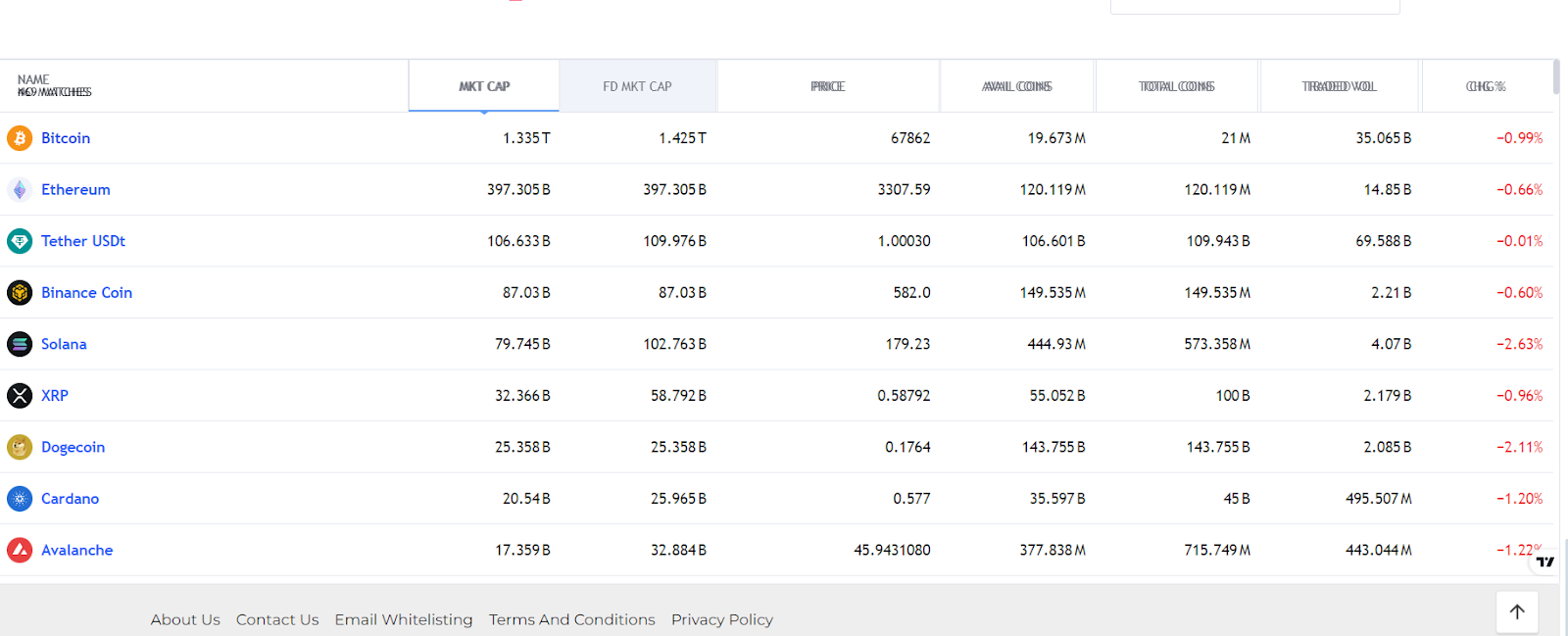The width and height of the screenshot is (1568, 636).
Task: Click XRP FD market cap 58.792 B
Action: [678, 396]
